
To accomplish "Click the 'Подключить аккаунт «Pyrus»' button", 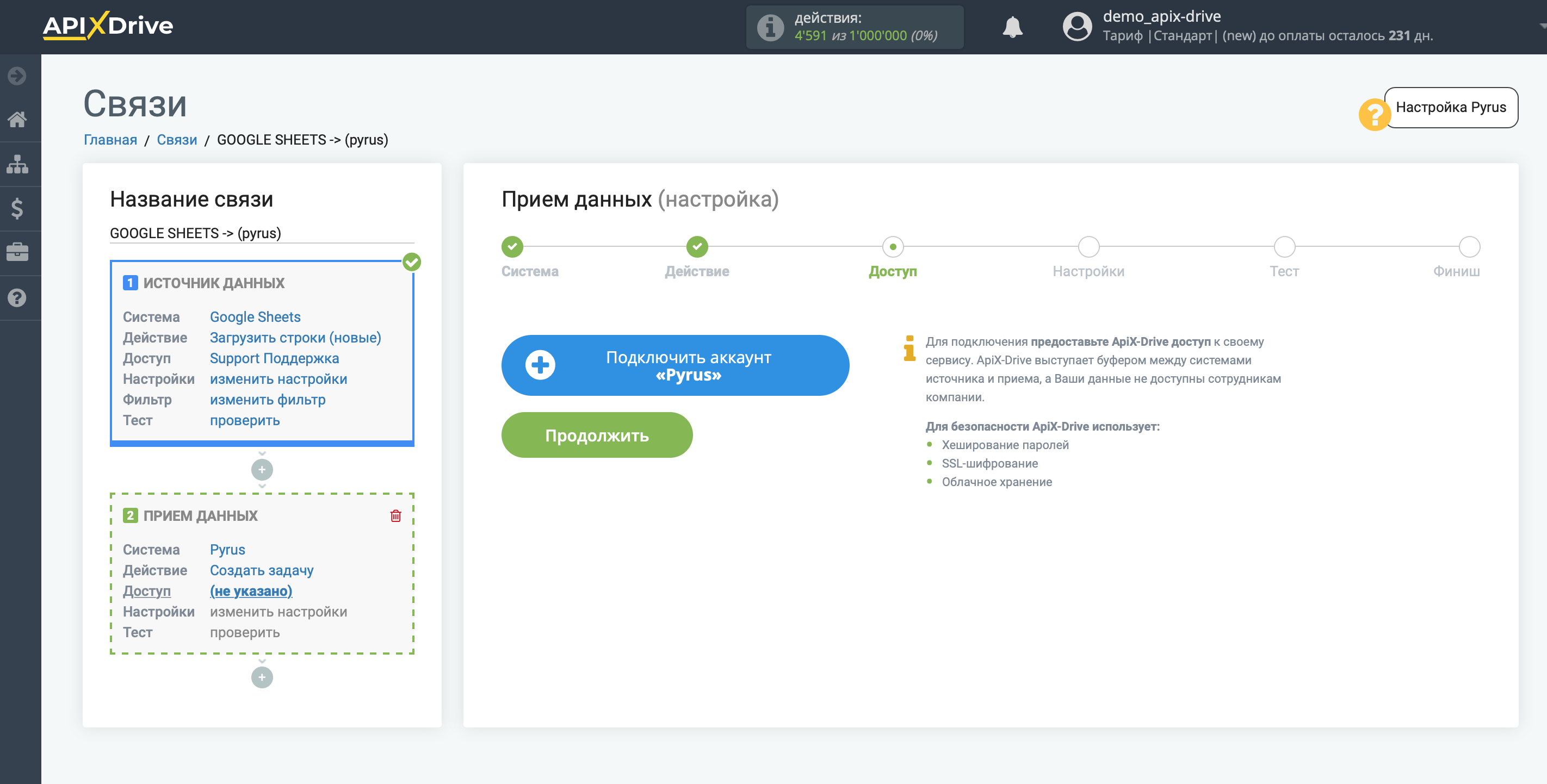I will click(x=675, y=365).
